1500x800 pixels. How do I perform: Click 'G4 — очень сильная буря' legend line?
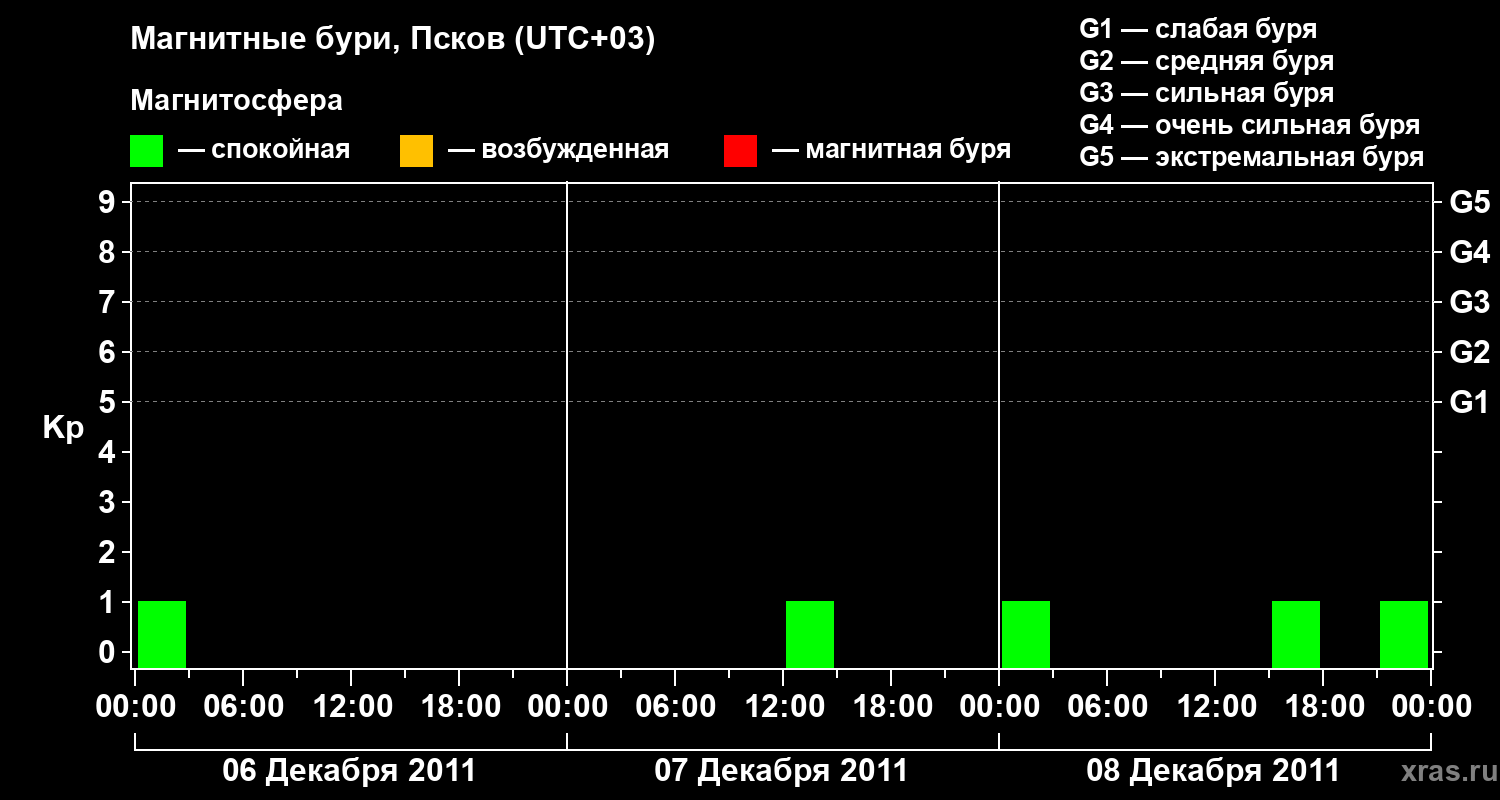point(1250,125)
